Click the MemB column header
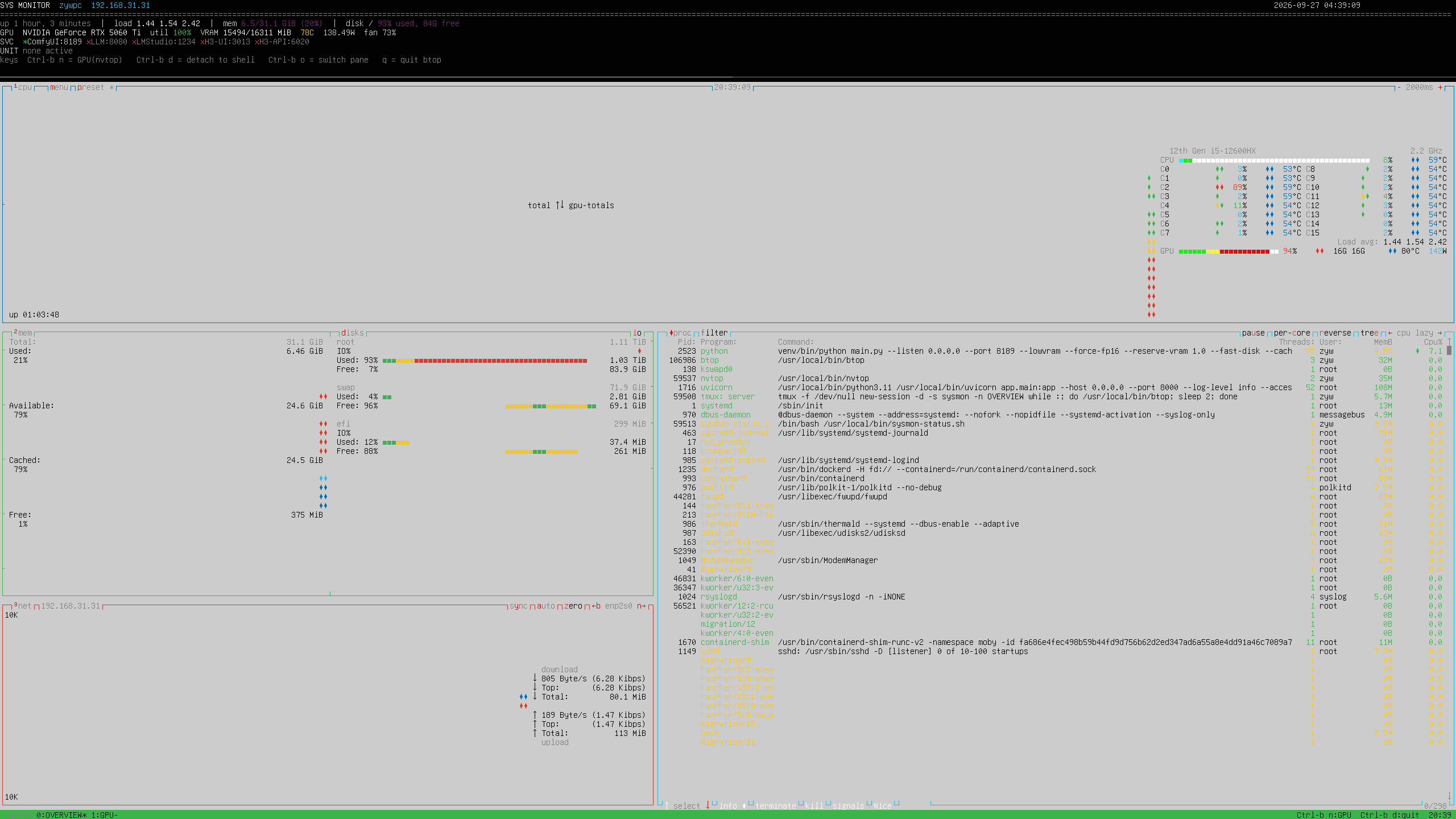 pos(1383,342)
